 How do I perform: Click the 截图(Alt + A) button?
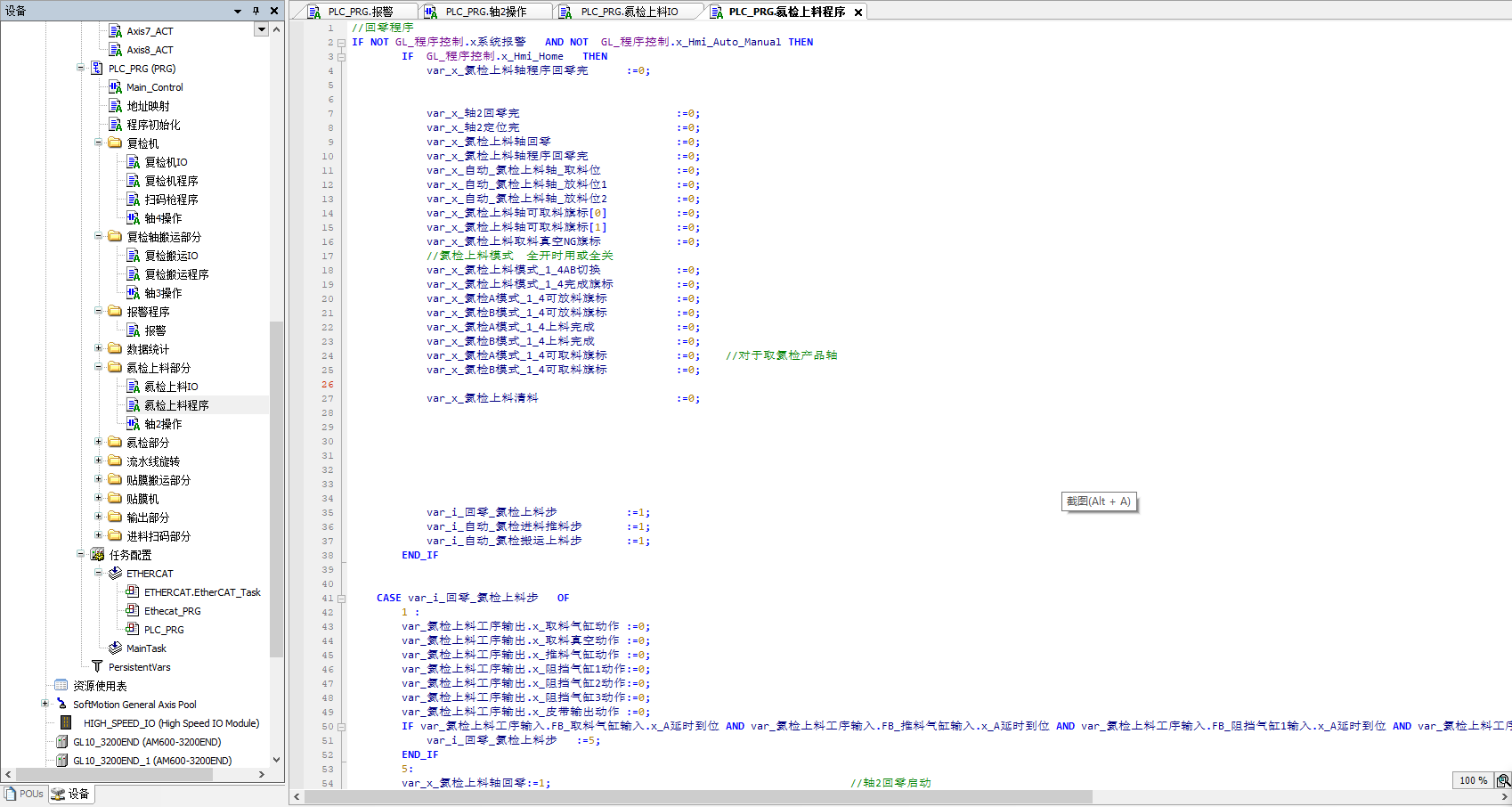1098,501
